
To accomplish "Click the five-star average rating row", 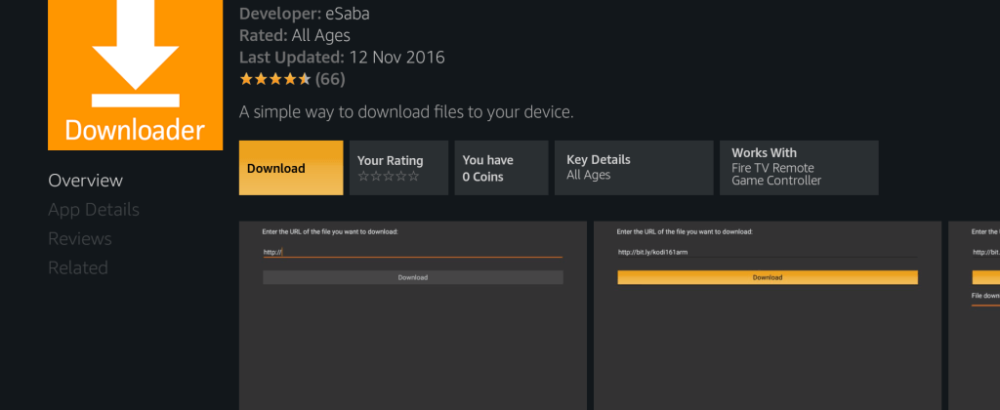I will point(275,79).
